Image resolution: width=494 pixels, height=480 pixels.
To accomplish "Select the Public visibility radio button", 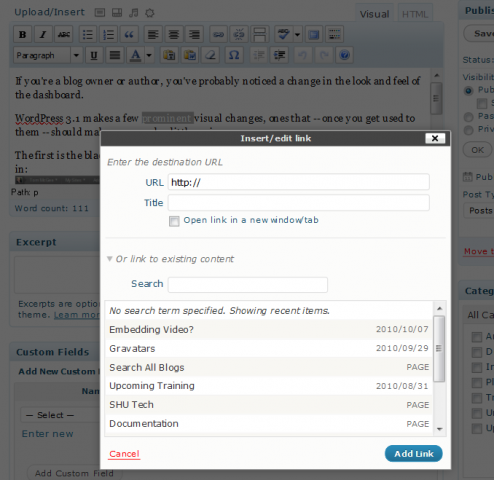I will click(x=468, y=90).
